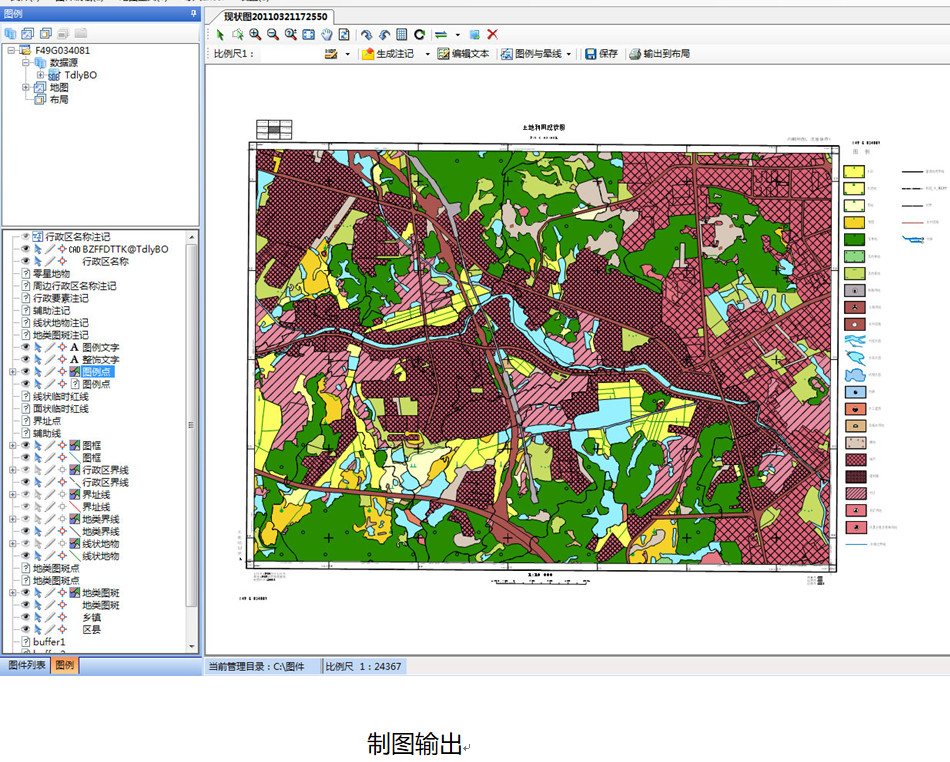The image size is (950, 762).
Task: Hide the 乡镇 layer using eye icon
Action: [x=26, y=618]
